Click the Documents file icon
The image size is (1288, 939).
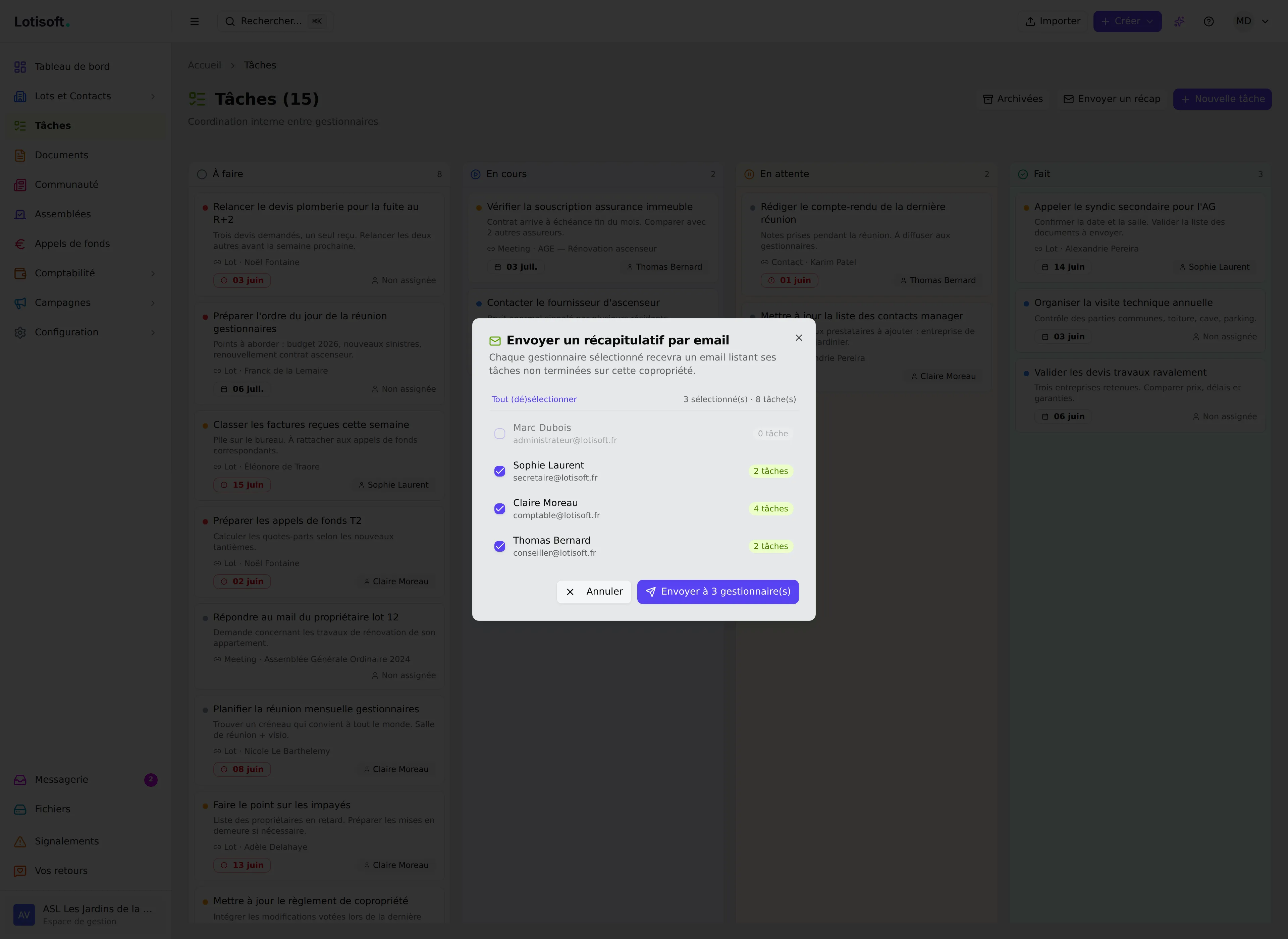20,155
